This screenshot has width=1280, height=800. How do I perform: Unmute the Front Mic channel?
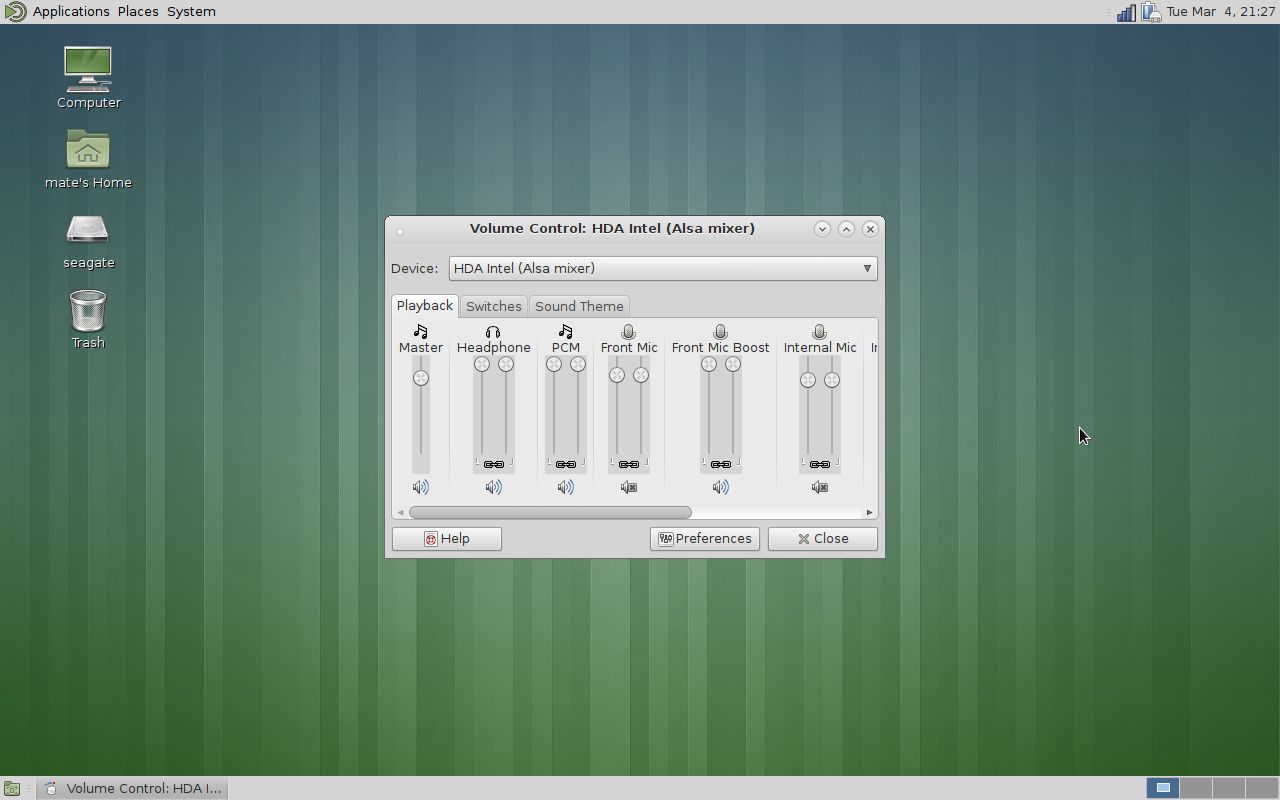click(628, 487)
